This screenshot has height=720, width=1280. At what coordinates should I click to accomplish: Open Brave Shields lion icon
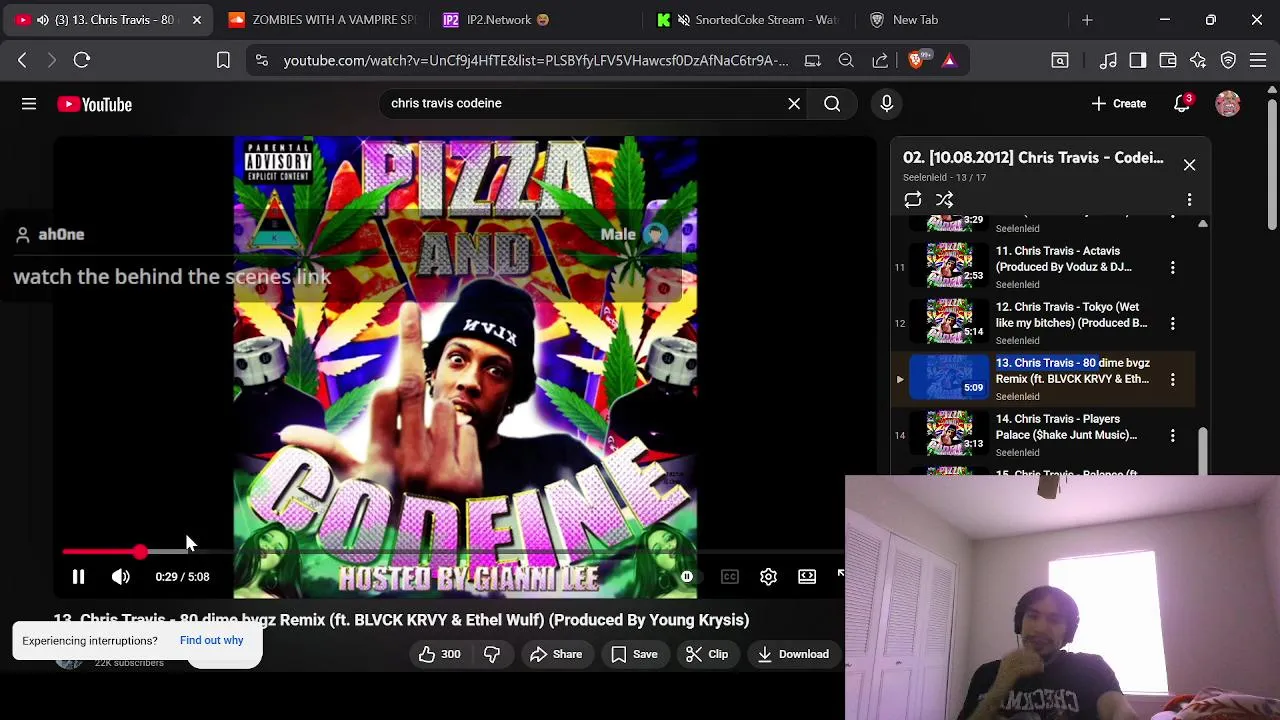917,61
